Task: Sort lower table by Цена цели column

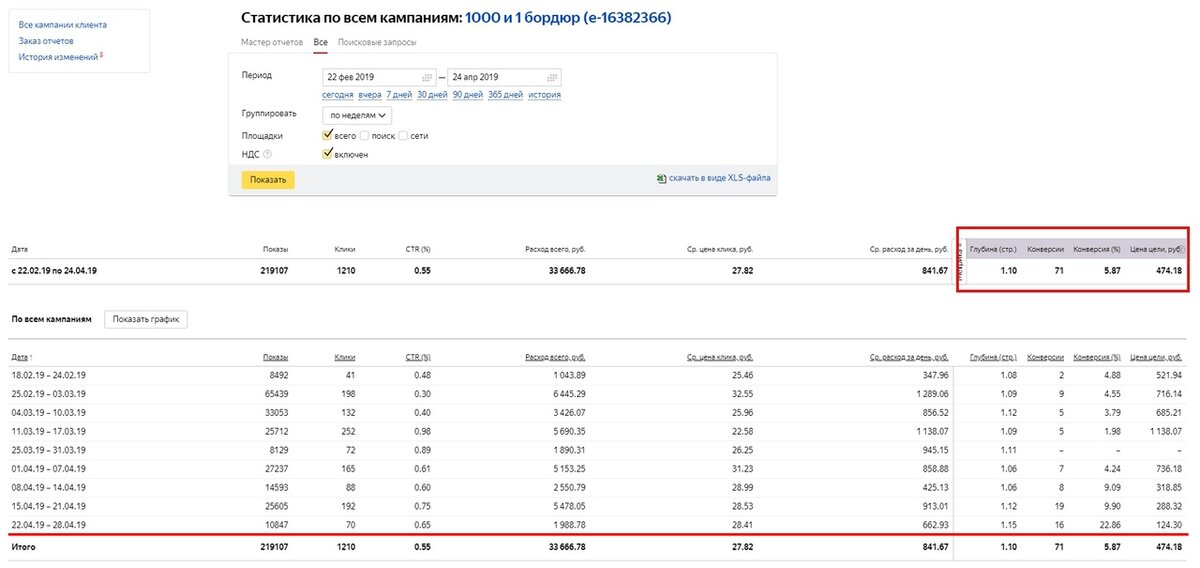Action: point(1157,357)
